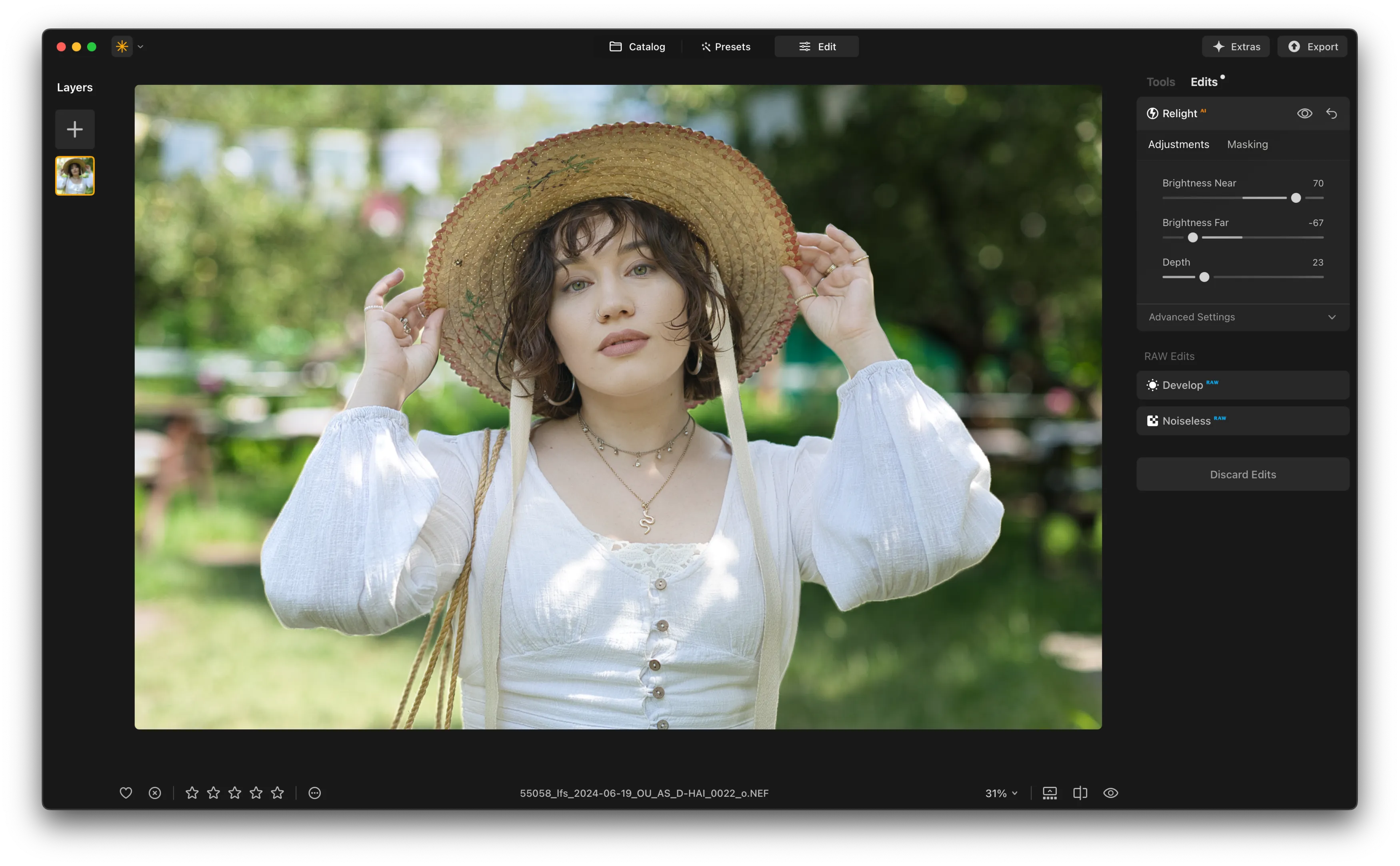
Task: Toggle quick preview eye in bottom bar
Action: (1110, 793)
